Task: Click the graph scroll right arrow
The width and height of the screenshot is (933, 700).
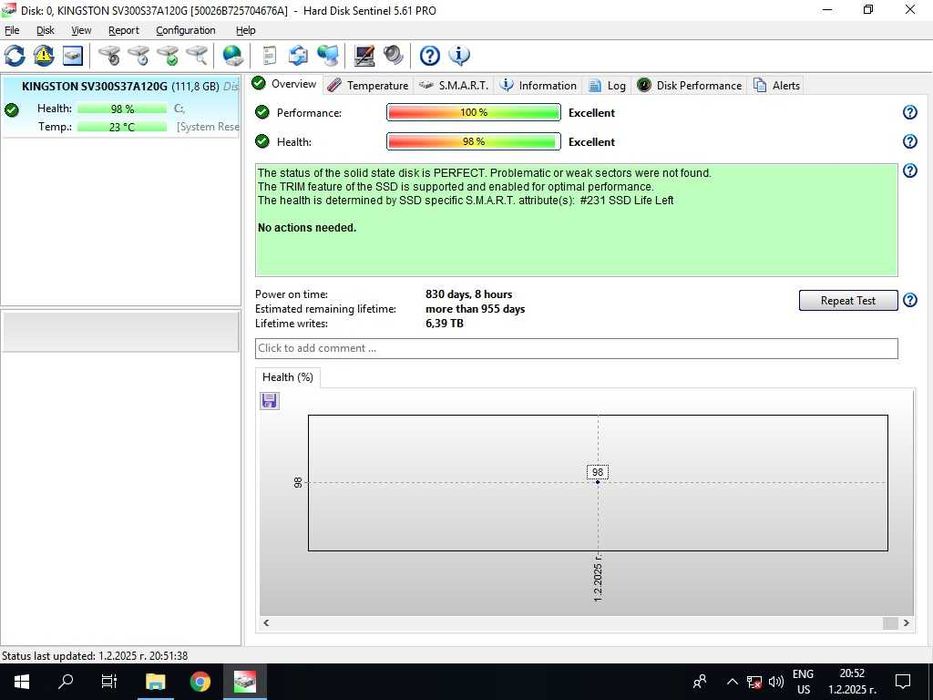Action: [x=906, y=623]
